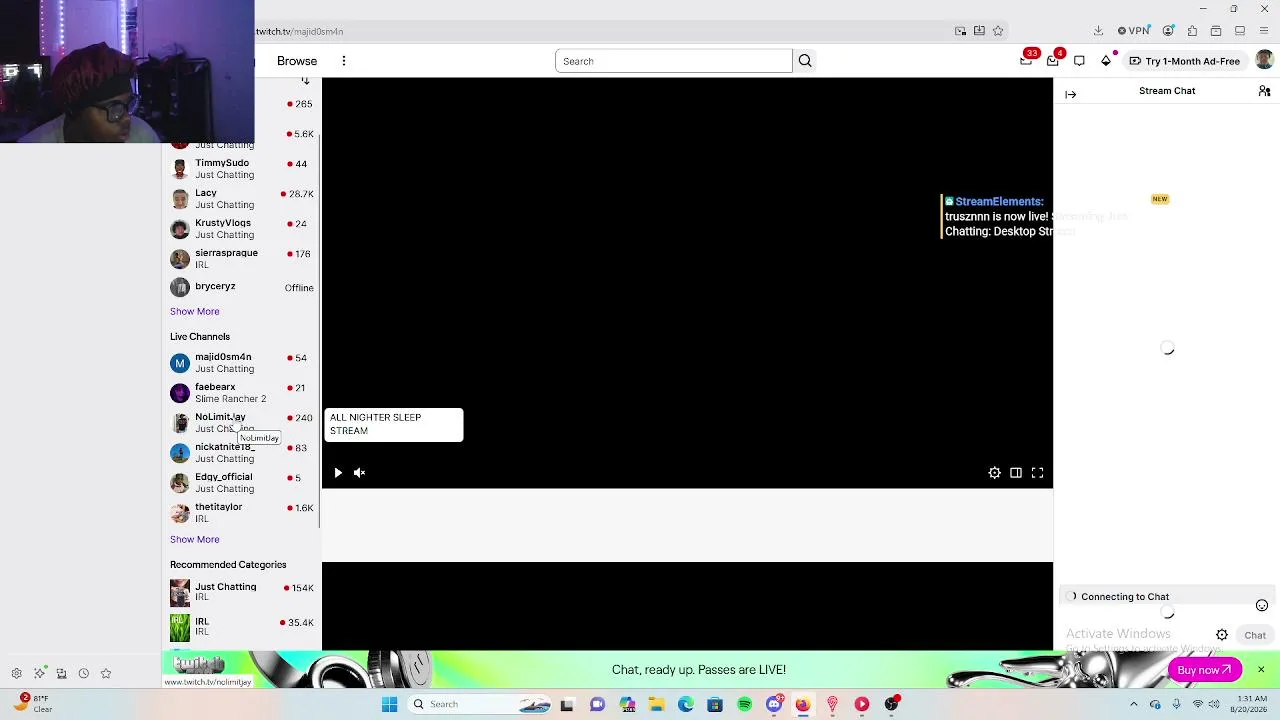Sort followed channels with the arrows icon
Screen dimensions: 1280x720
305,80
